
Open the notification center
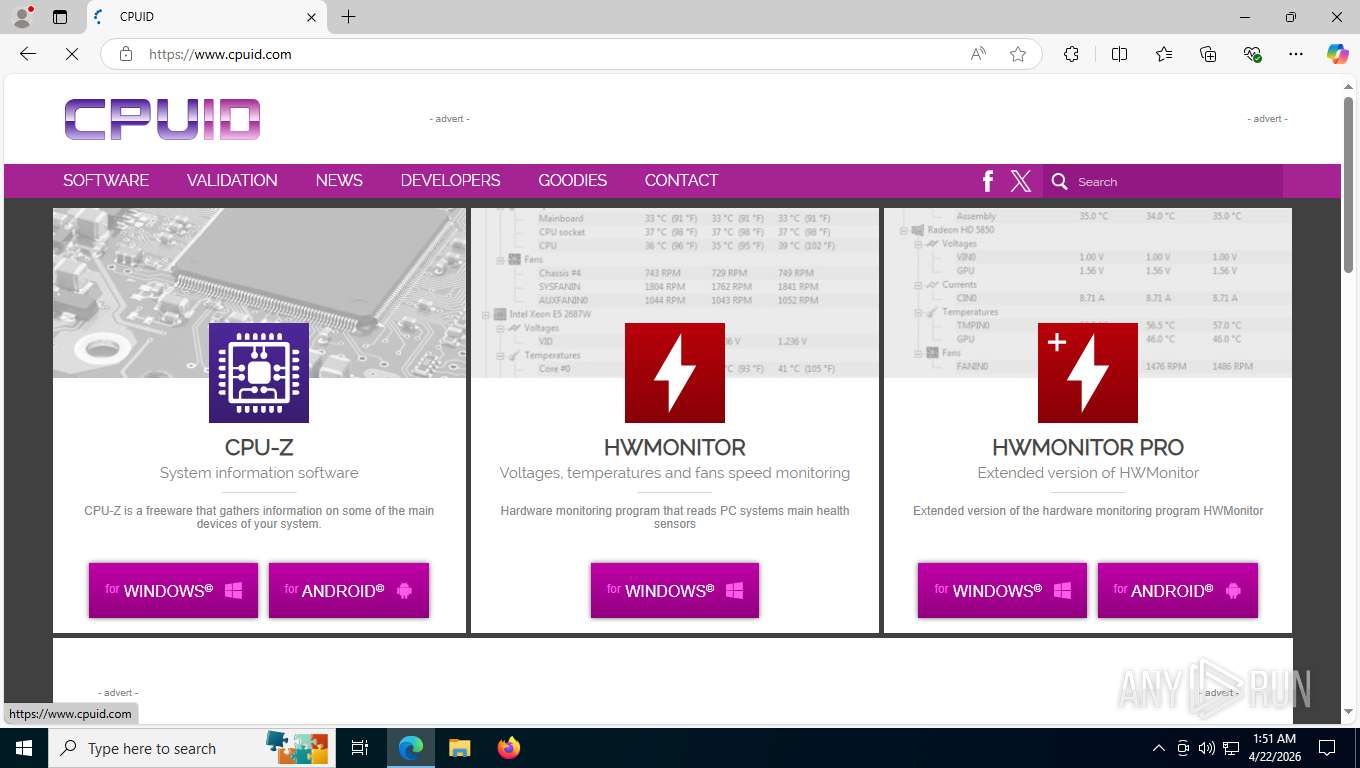tap(1327, 748)
